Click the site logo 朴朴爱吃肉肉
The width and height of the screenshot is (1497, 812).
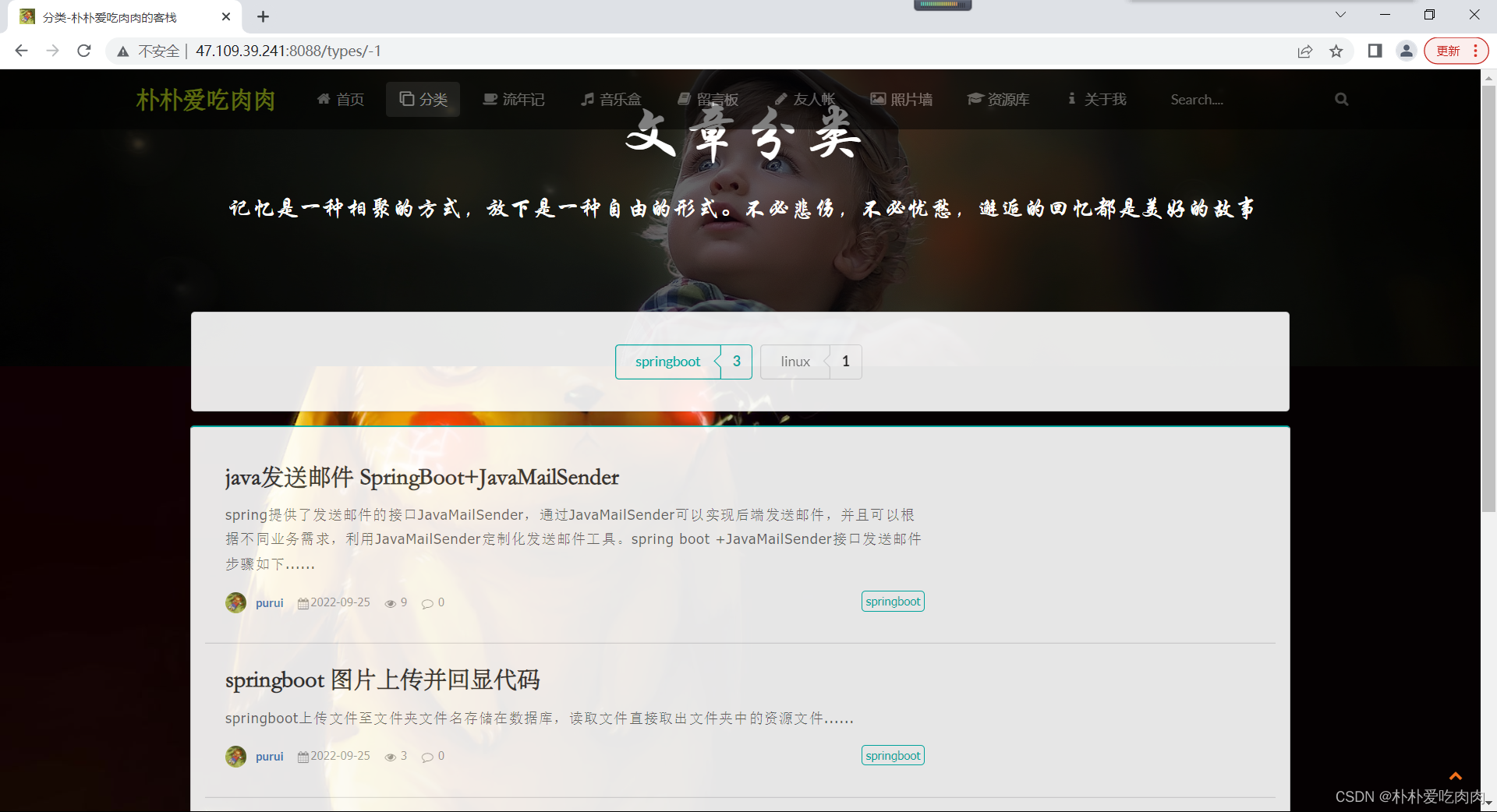click(x=206, y=100)
